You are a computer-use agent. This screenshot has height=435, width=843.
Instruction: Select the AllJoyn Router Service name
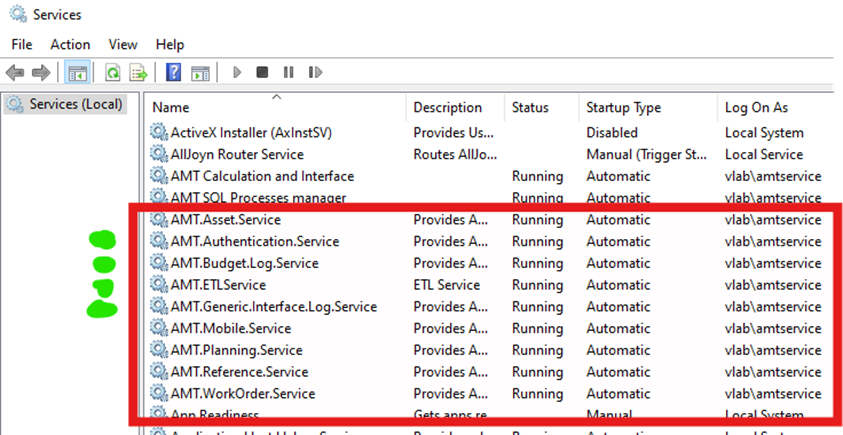pos(237,155)
